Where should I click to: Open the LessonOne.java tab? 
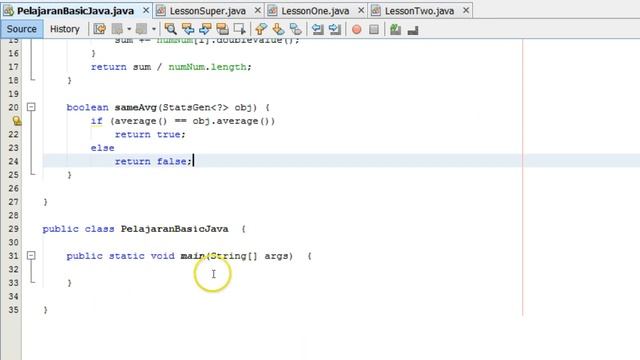coord(315,11)
